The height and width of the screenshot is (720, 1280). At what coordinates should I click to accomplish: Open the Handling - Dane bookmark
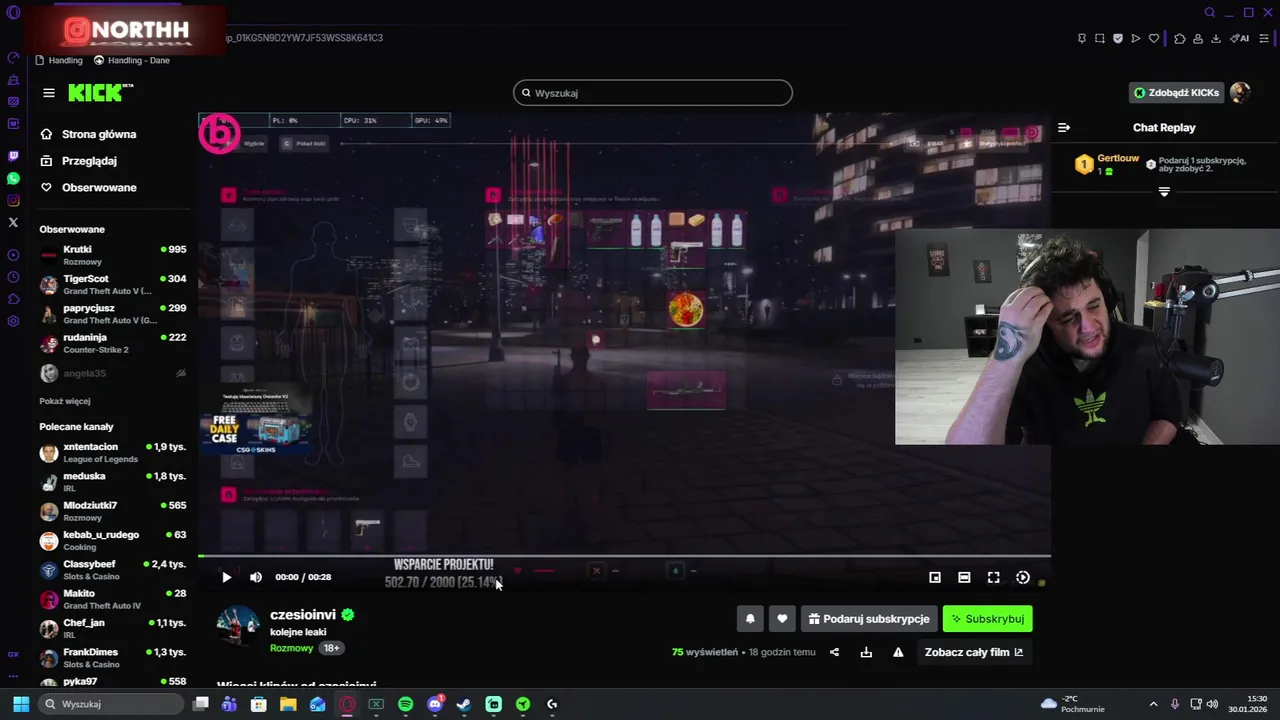132,60
